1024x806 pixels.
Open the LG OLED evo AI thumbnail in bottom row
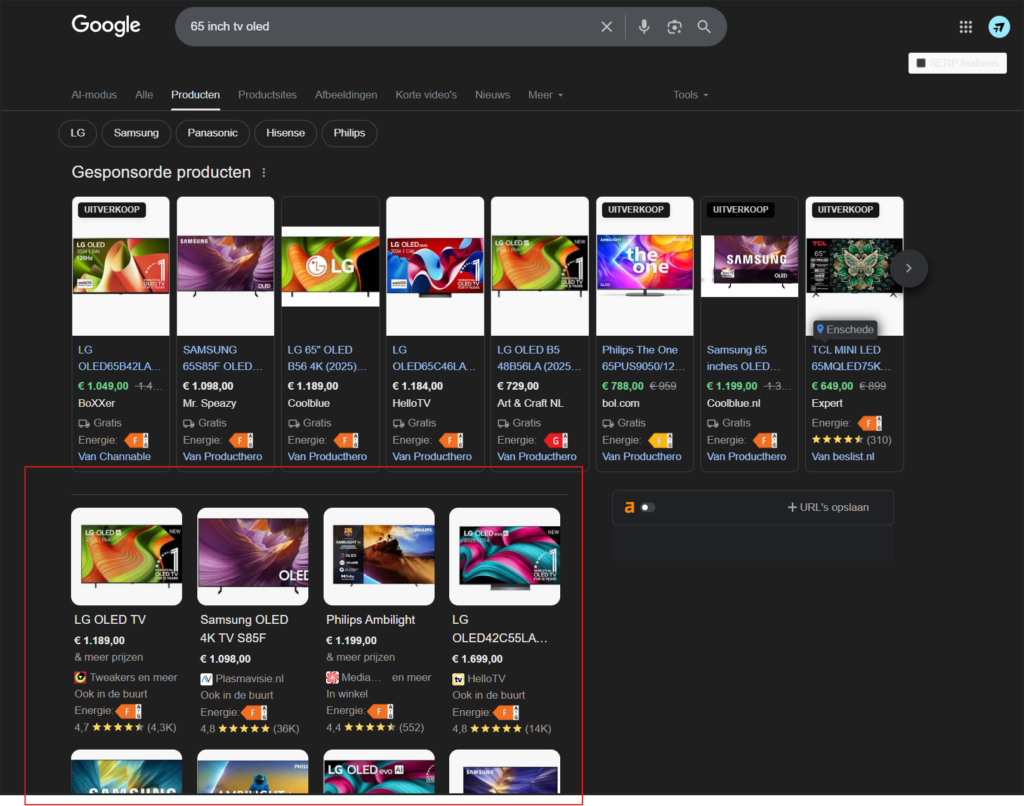coord(379,773)
